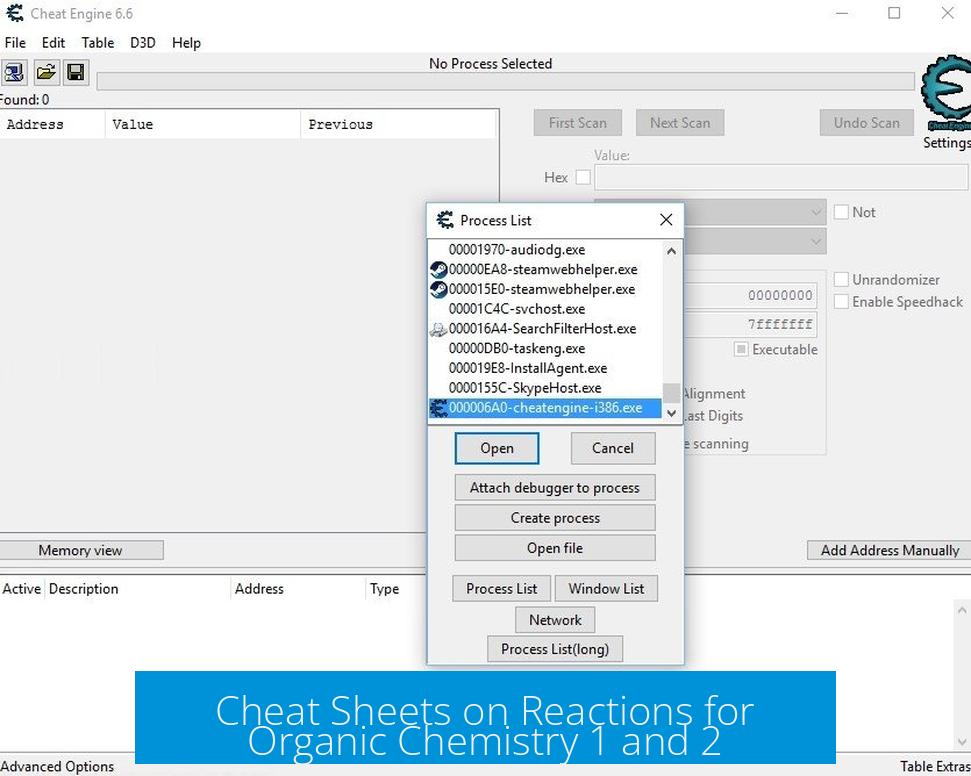
Task: Open the File menu
Action: pos(15,43)
